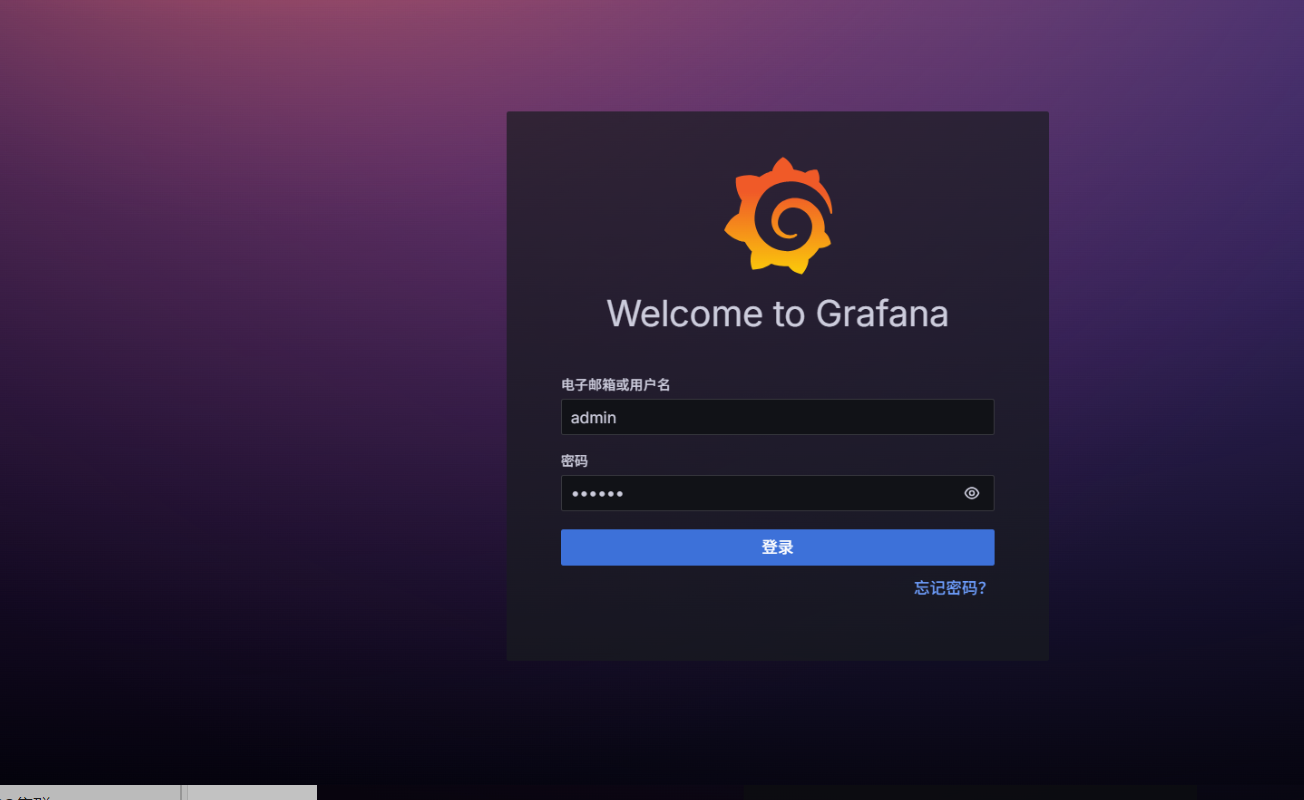The image size is (1304, 800).
Task: Place the cursor after the "admin" text
Action: 618,418
